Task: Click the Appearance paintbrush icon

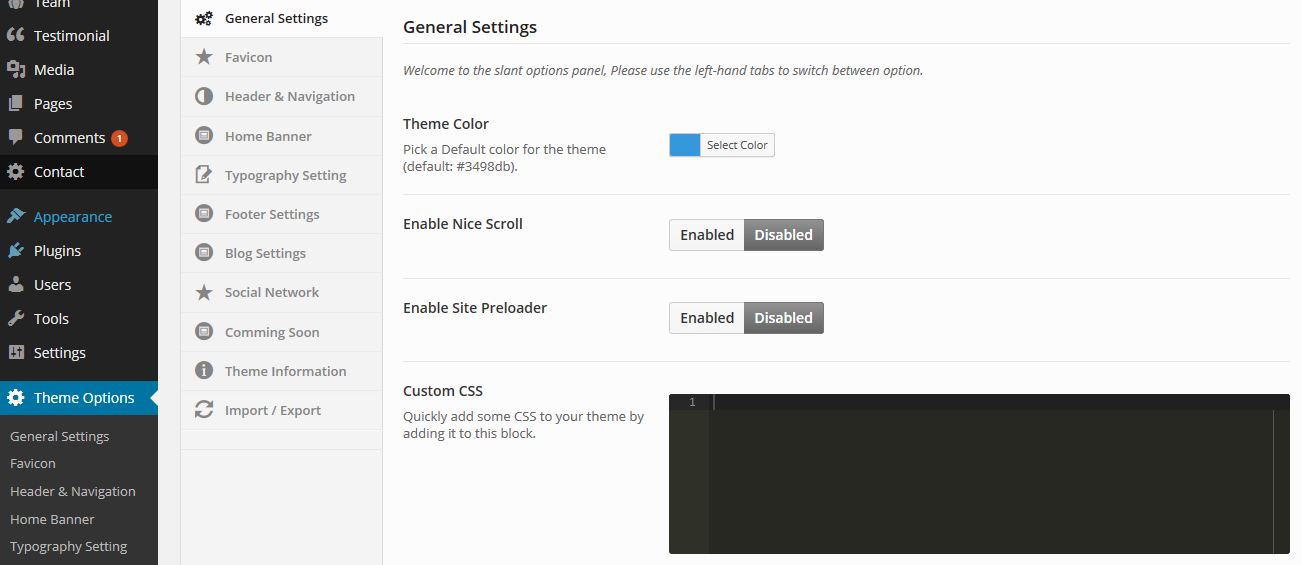Action: click(x=16, y=217)
